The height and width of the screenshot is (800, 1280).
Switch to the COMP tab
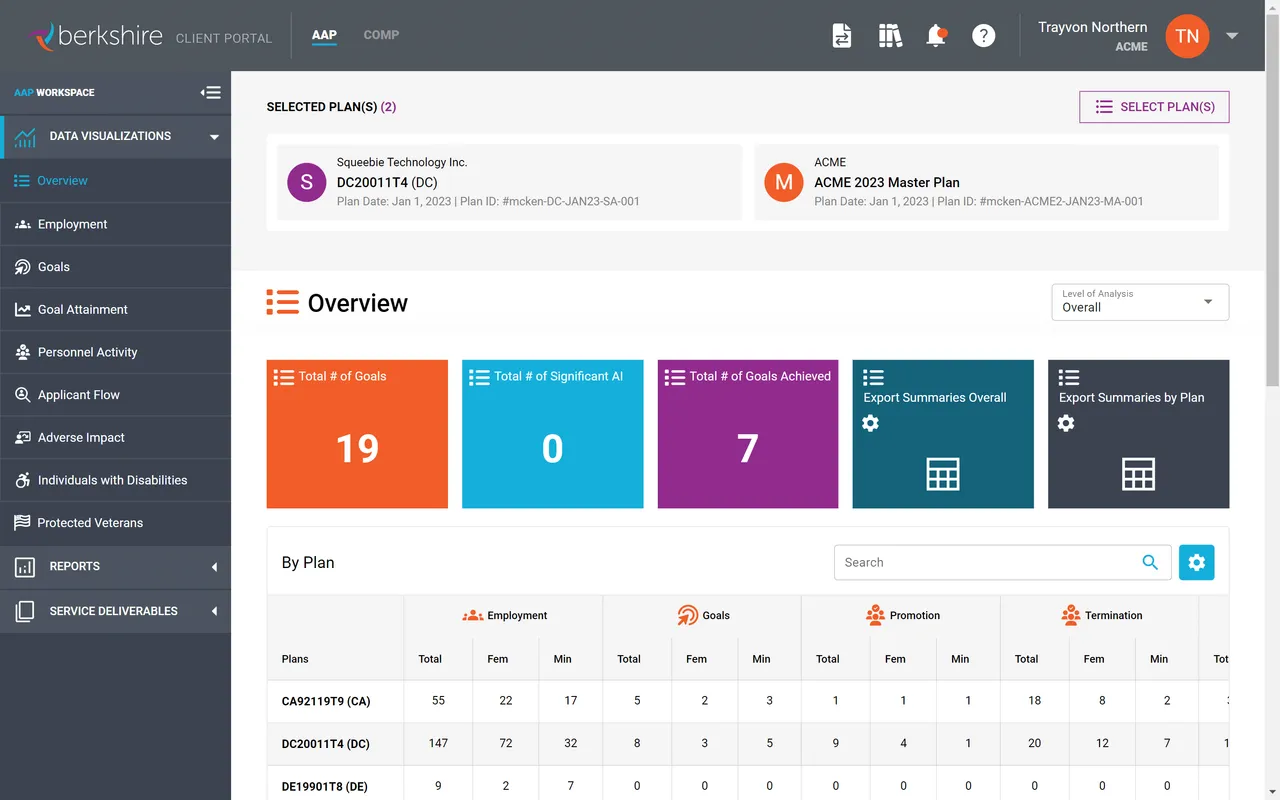[x=381, y=35]
